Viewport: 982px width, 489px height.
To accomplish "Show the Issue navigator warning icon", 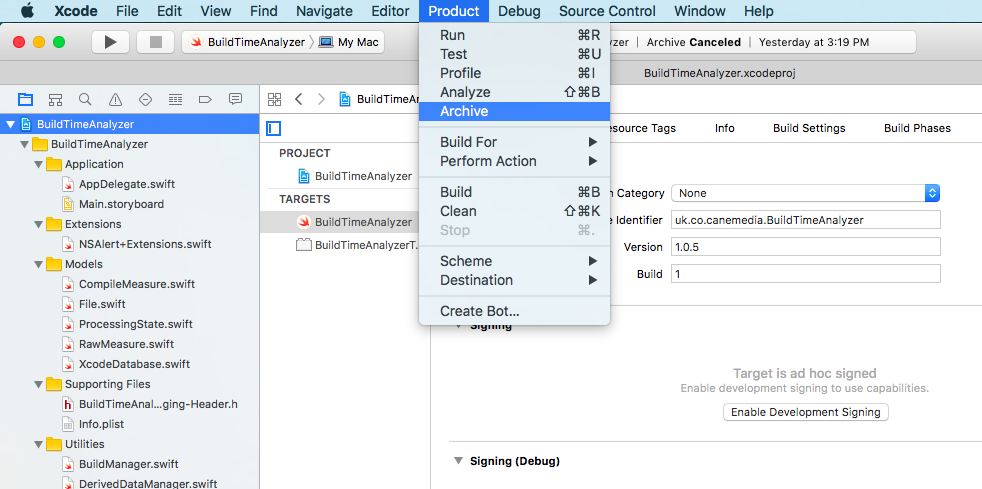I will (x=115, y=99).
